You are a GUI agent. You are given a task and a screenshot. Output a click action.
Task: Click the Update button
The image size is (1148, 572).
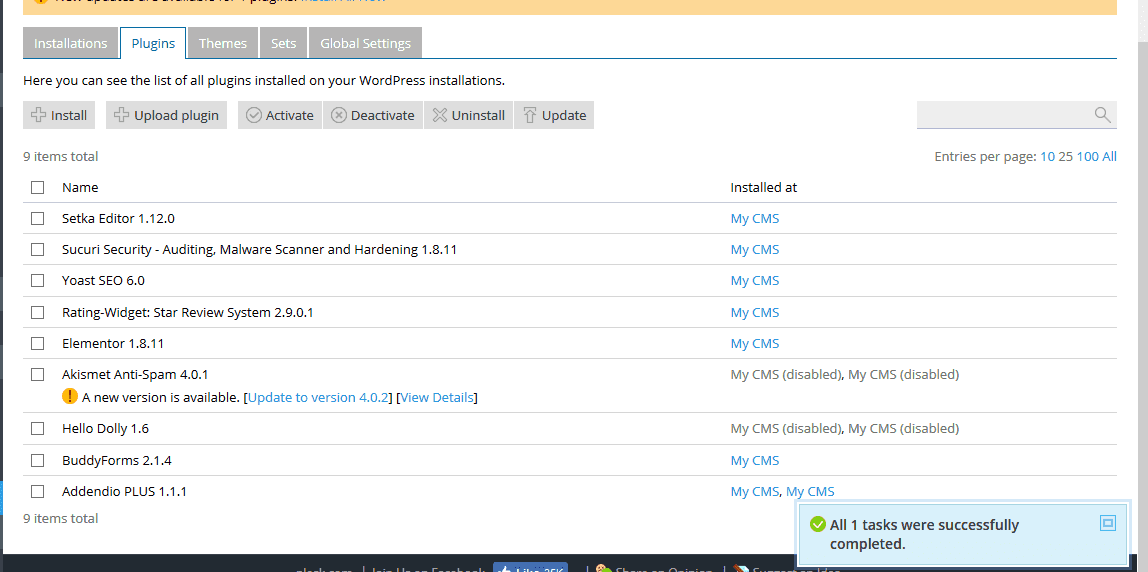click(554, 115)
